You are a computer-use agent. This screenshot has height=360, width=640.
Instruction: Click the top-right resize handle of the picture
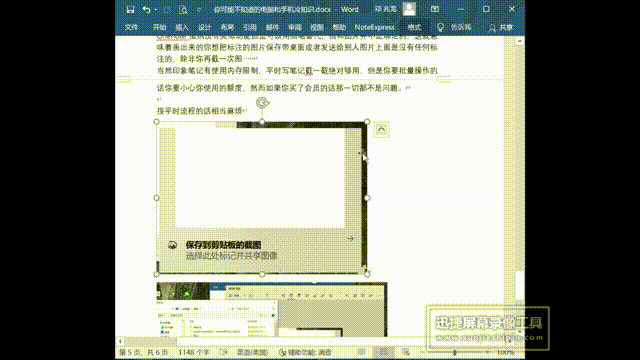click(367, 122)
